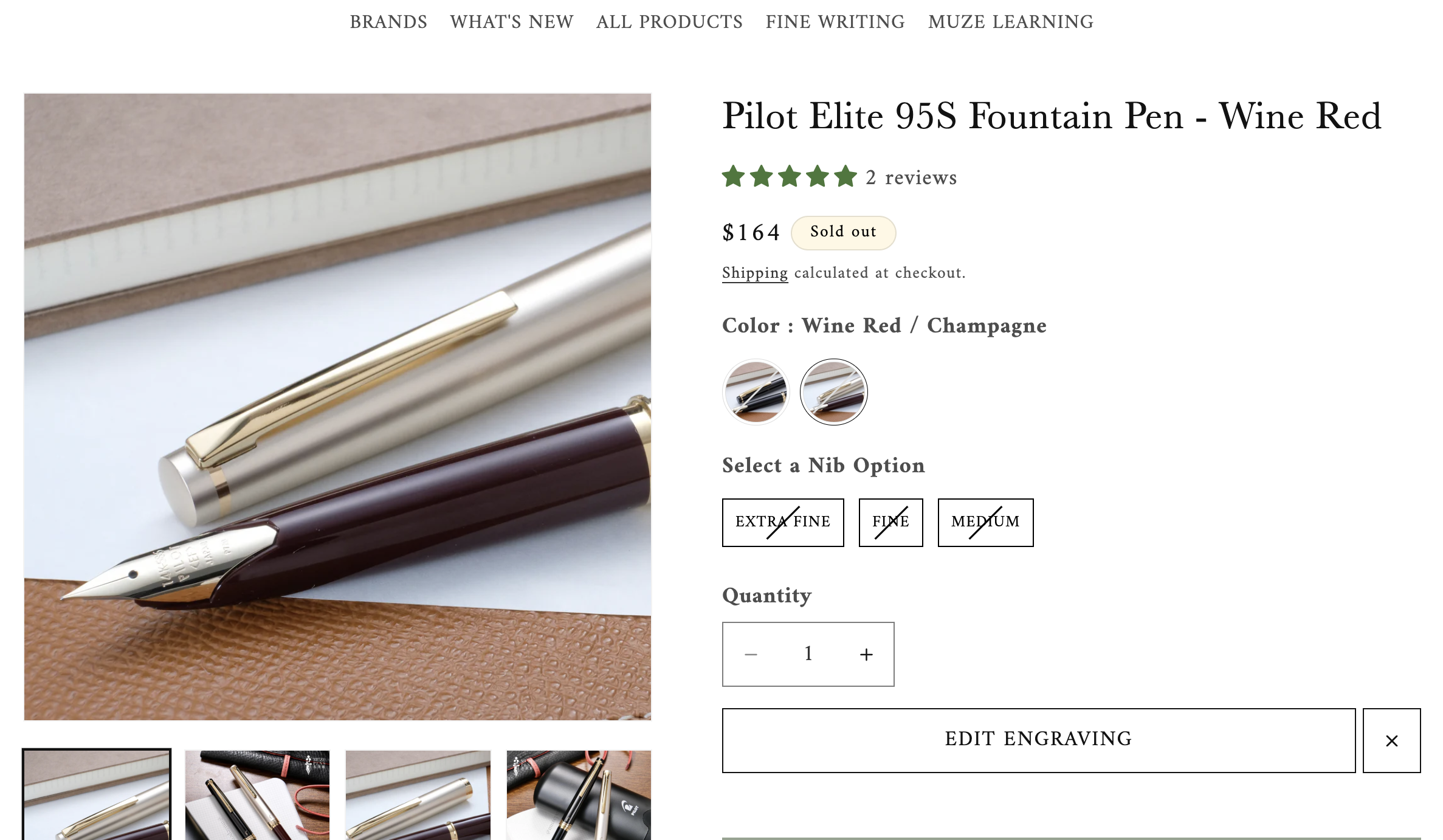Image resolution: width=1443 pixels, height=840 pixels.
Task: Open the BRANDS menu
Action: point(388,22)
